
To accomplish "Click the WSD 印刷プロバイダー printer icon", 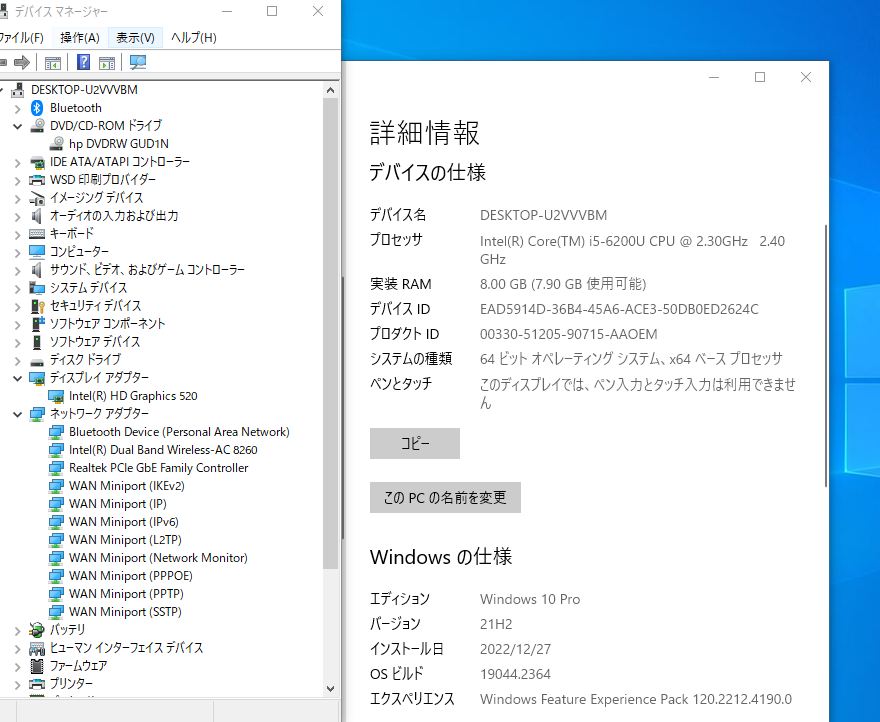I will 37,180.
